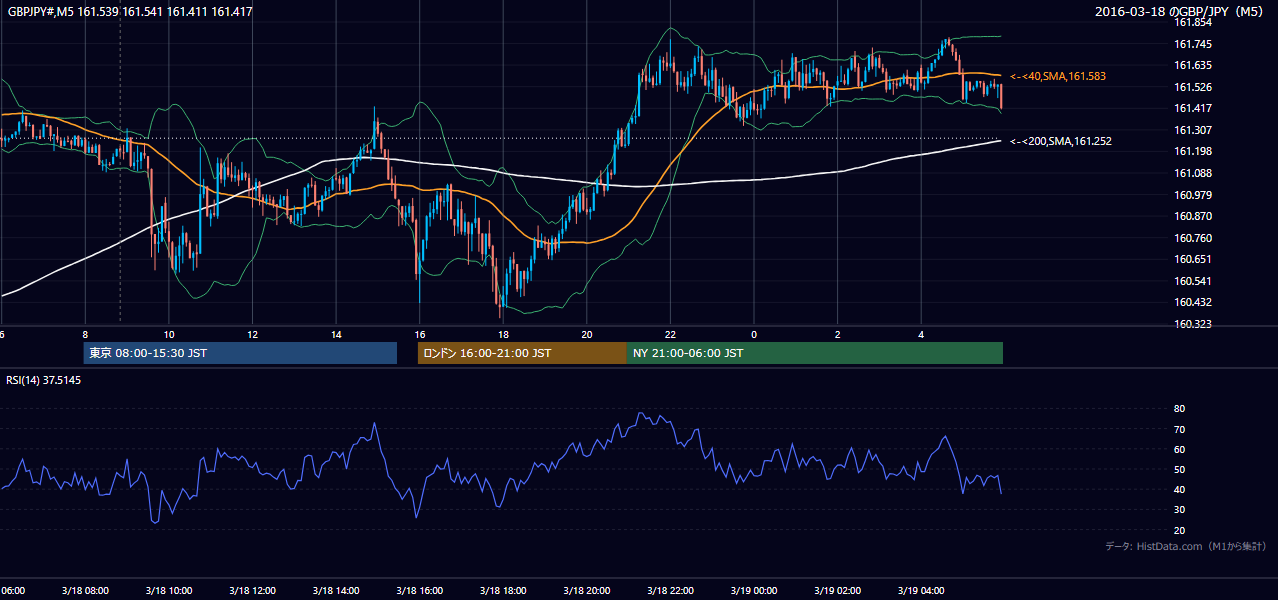Viewport: 1278px width, 600px height.
Task: Click the hour 4 tick under the price chart
Action: (921, 335)
